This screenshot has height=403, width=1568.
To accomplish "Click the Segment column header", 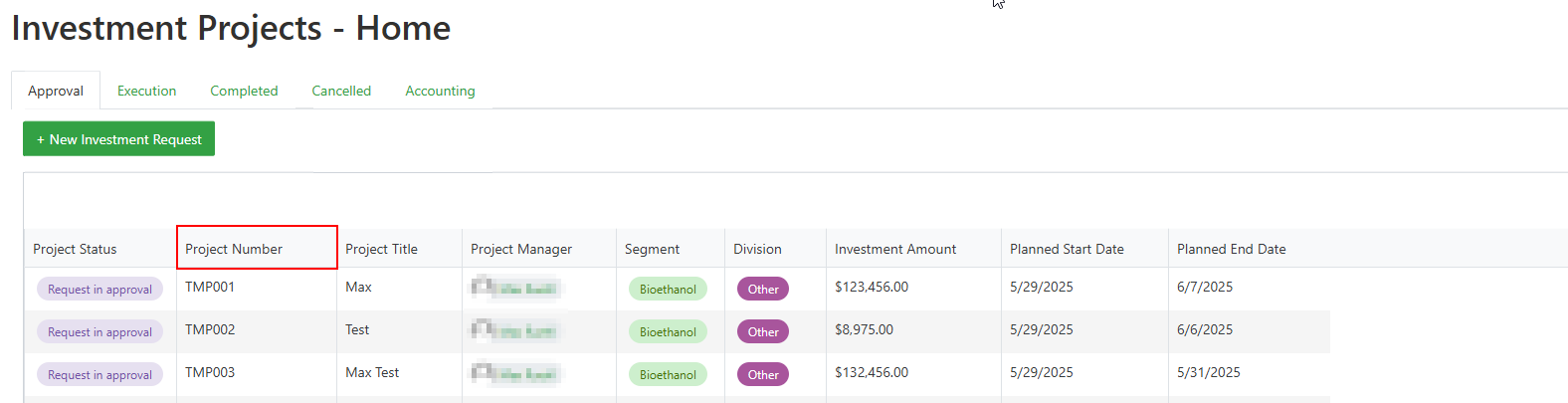I will tap(652, 249).
